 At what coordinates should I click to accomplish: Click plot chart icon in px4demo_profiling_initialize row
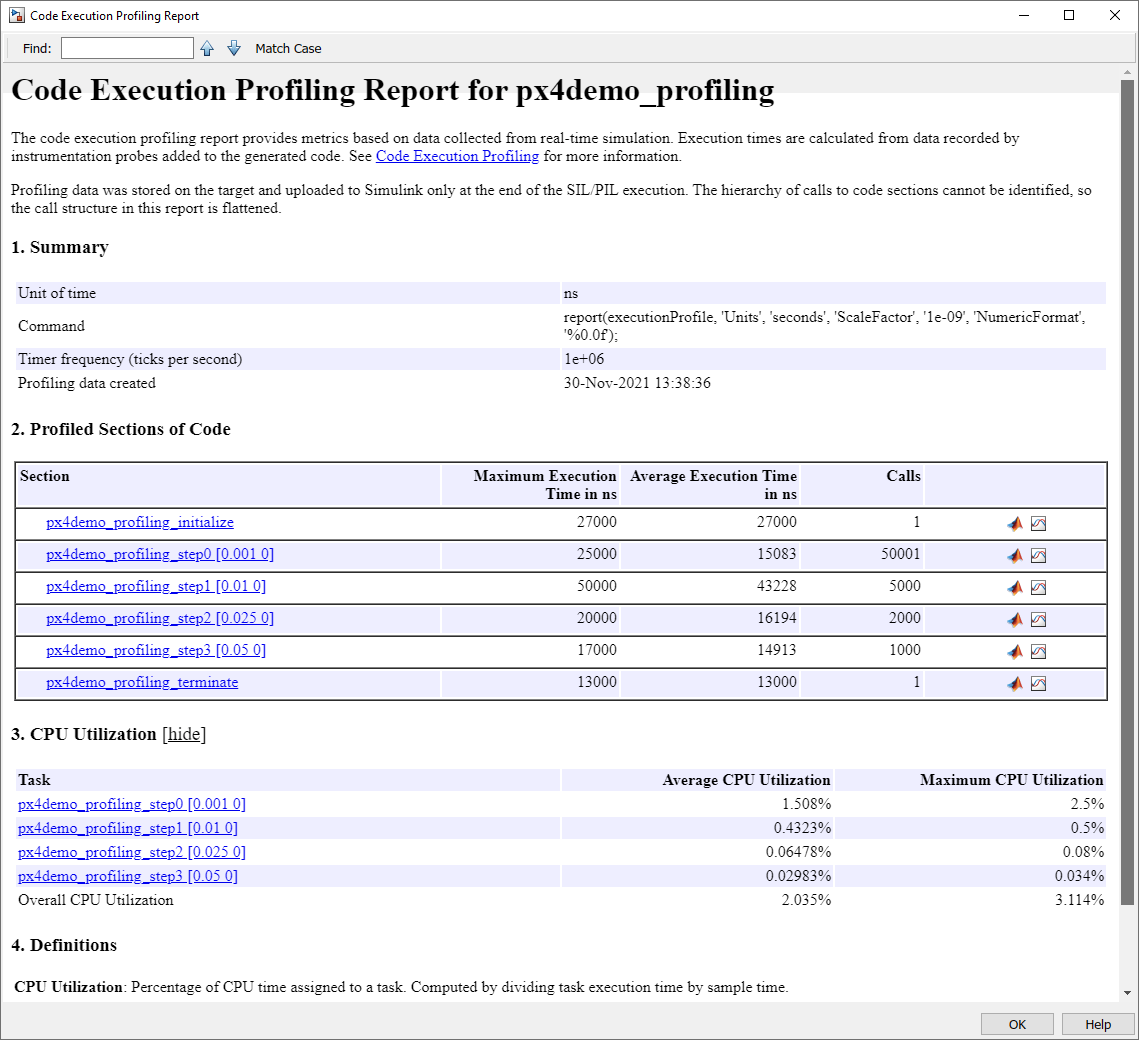pyautogui.click(x=1039, y=524)
